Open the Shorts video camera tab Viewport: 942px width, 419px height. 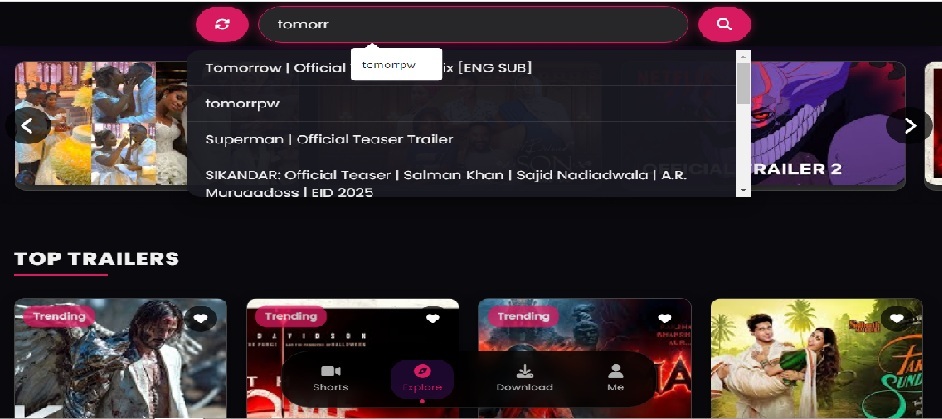tap(330, 378)
